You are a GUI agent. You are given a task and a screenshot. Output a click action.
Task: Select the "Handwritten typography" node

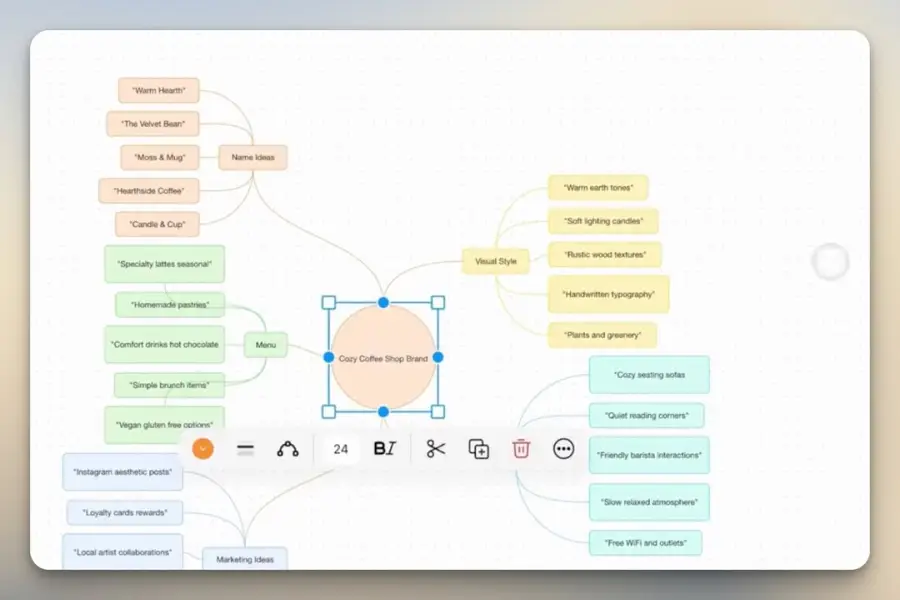609,294
